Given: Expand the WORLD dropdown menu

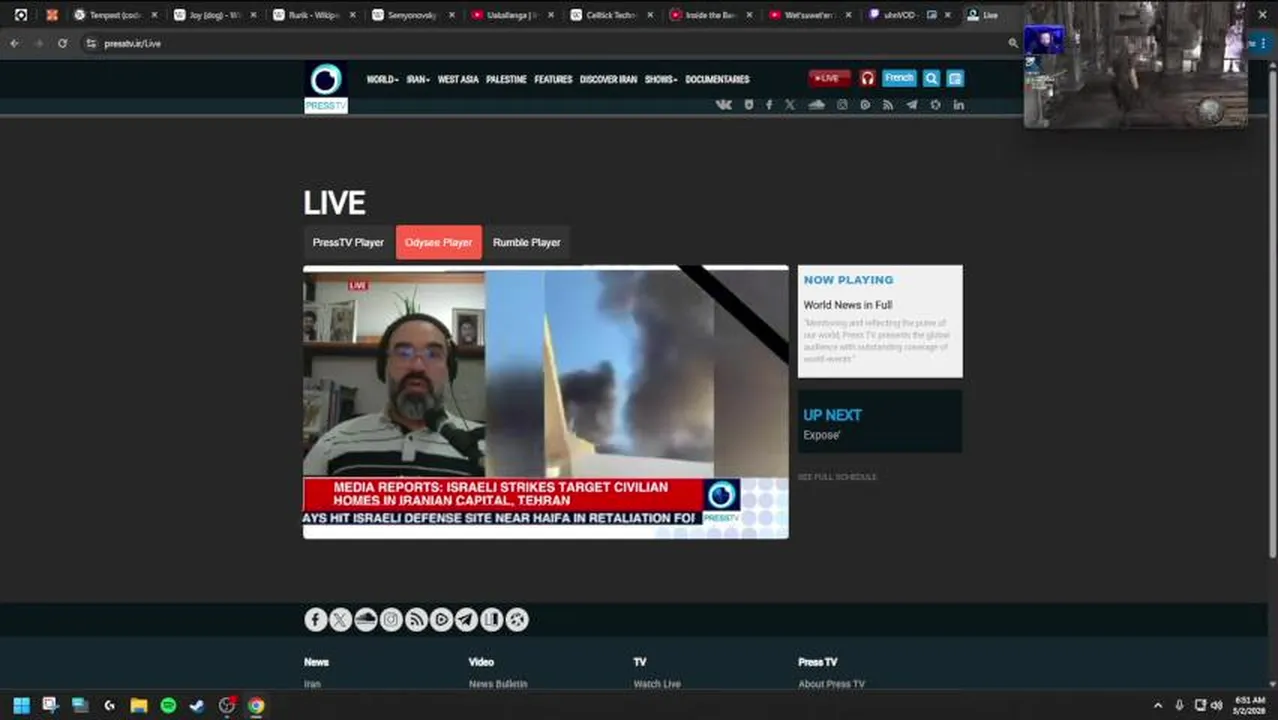Looking at the screenshot, I should [382, 79].
